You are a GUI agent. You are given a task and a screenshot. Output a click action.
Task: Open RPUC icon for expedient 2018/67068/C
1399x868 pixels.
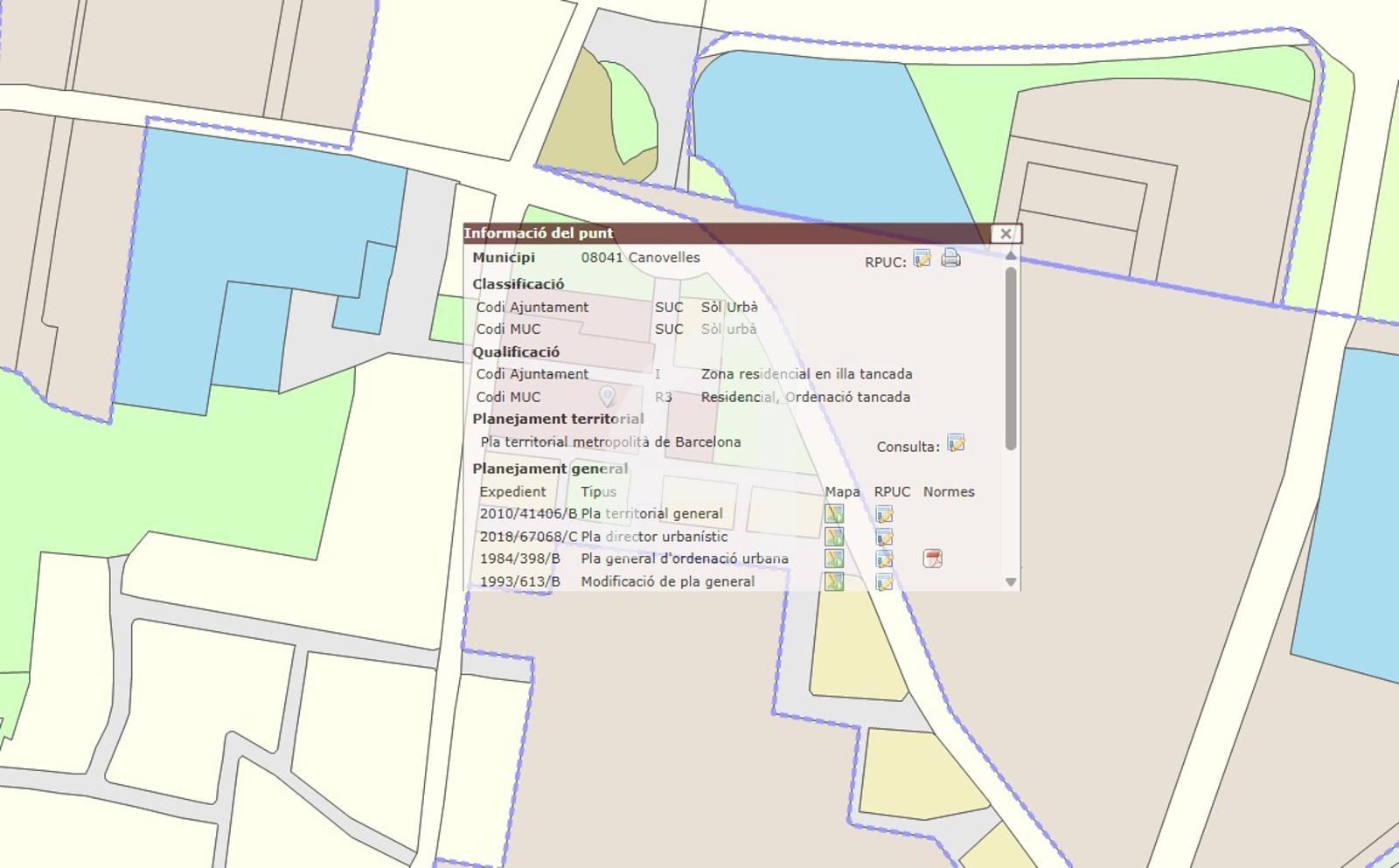click(884, 537)
